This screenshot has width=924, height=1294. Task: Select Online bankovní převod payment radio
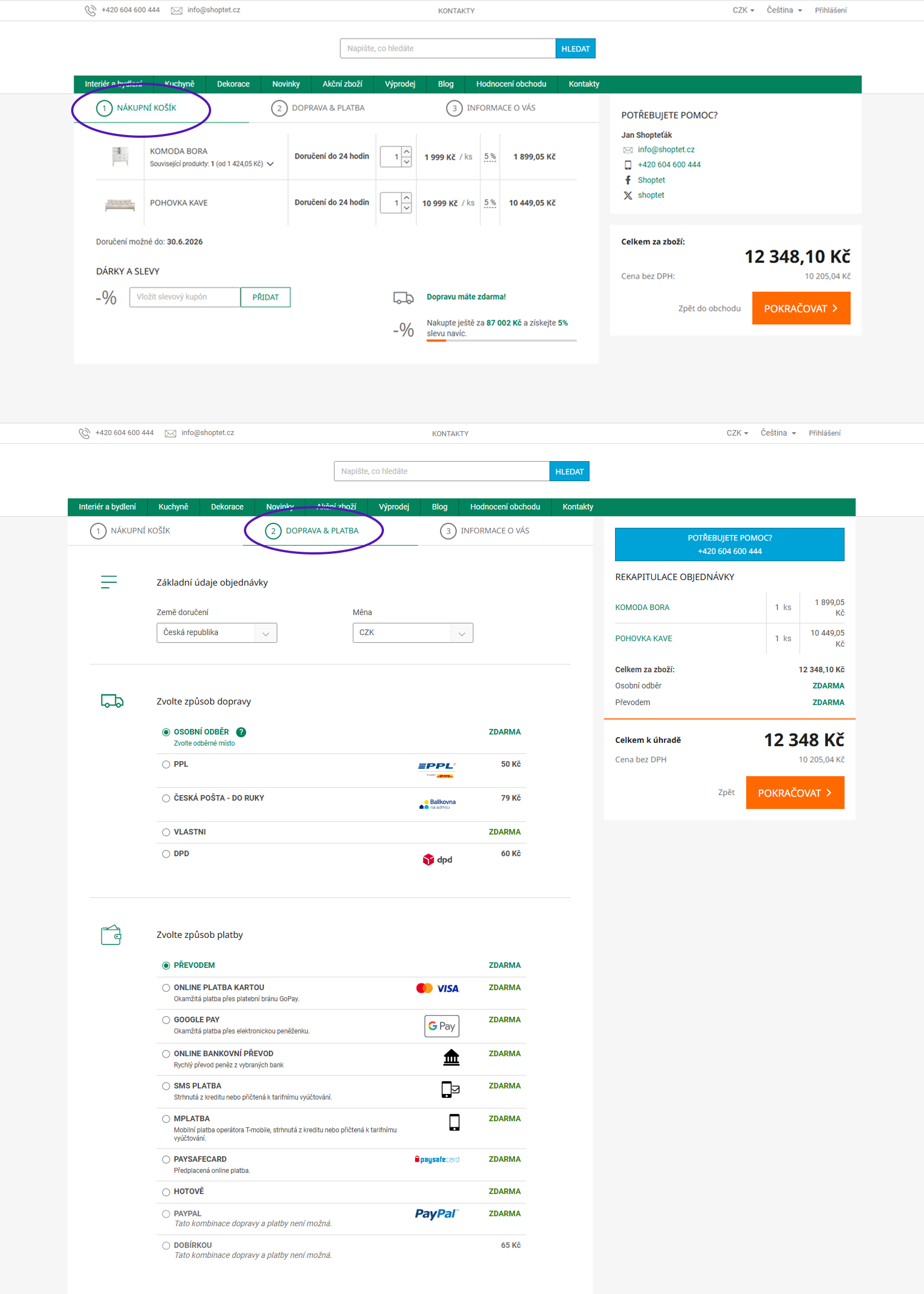coord(166,1054)
